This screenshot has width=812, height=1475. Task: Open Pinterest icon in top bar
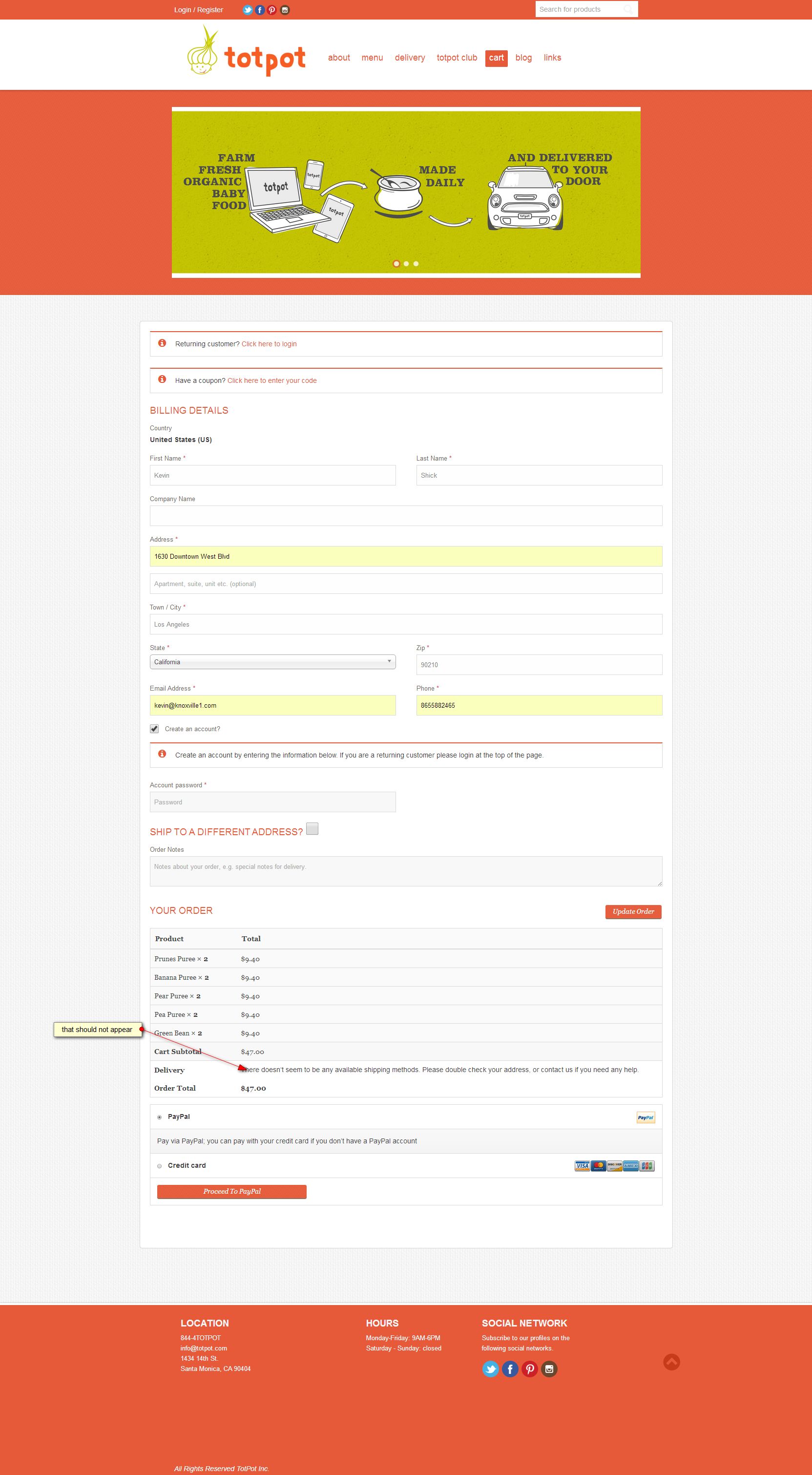272,10
